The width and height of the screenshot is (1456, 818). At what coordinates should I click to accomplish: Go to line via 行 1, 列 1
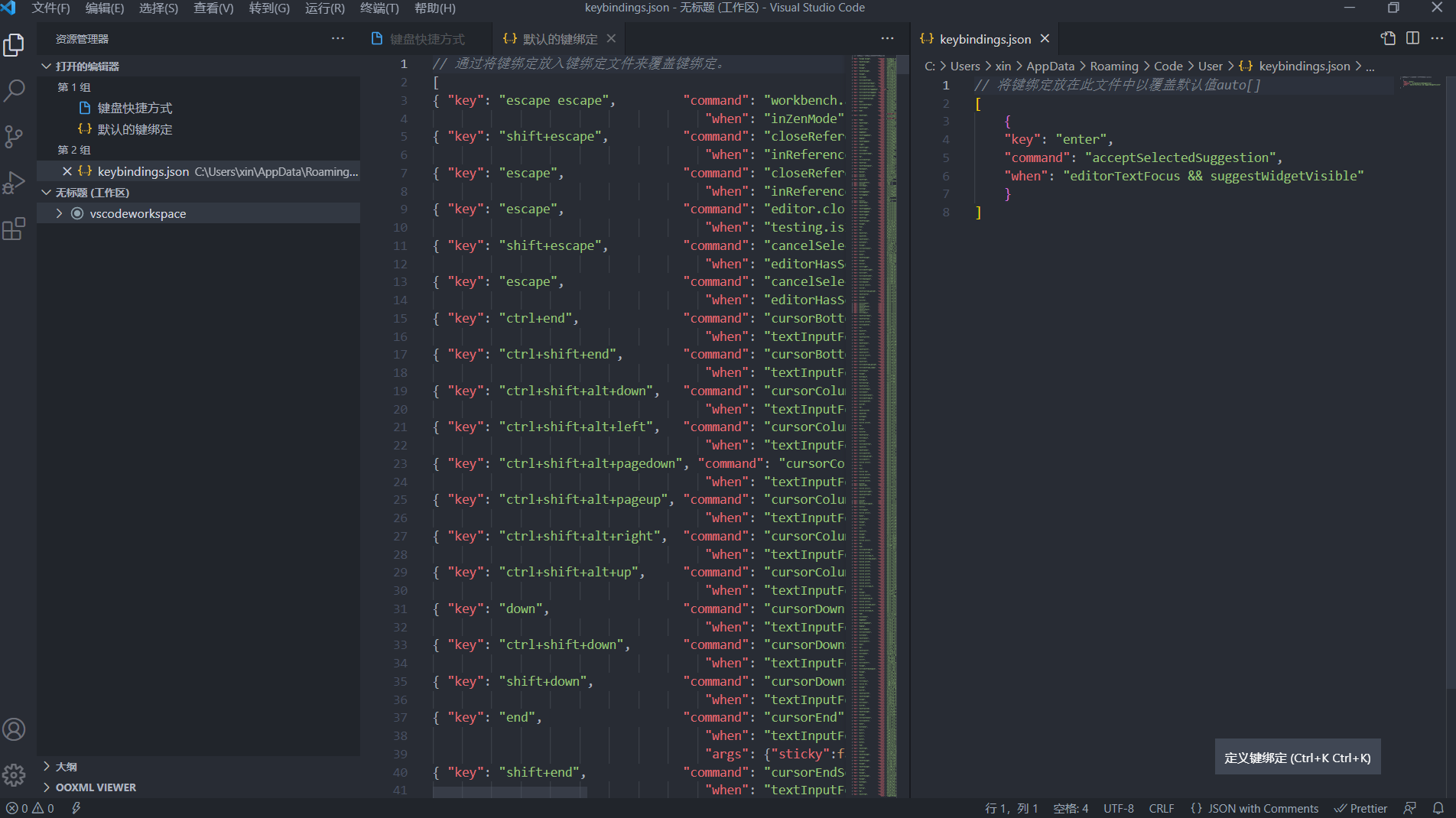[1011, 808]
